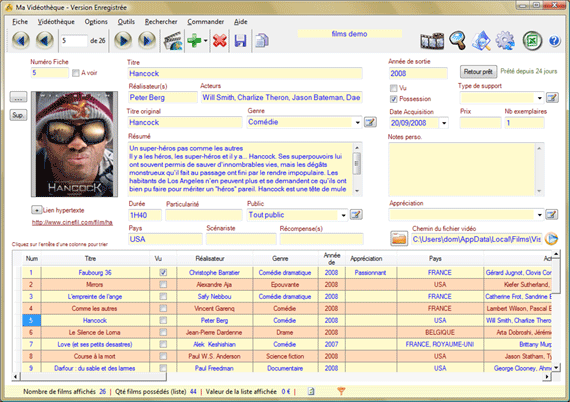Export list with the Excel icon

coord(532,40)
